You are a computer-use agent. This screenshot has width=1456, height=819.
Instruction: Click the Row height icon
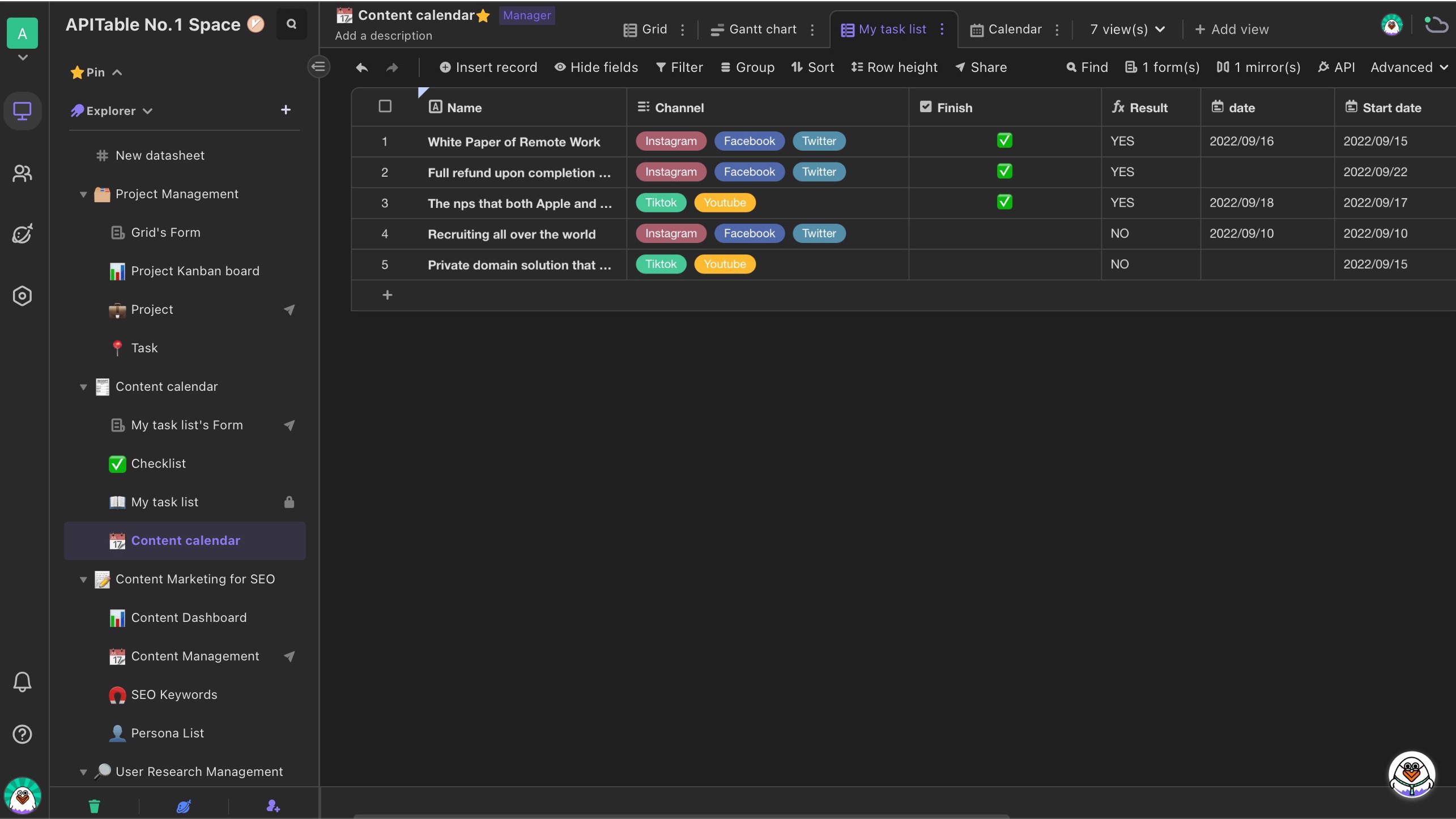(856, 67)
